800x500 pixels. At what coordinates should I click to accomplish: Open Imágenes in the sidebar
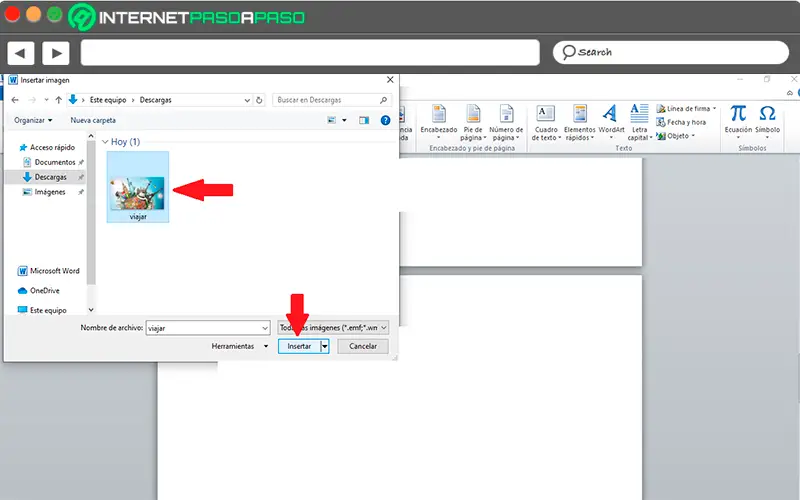(49, 192)
